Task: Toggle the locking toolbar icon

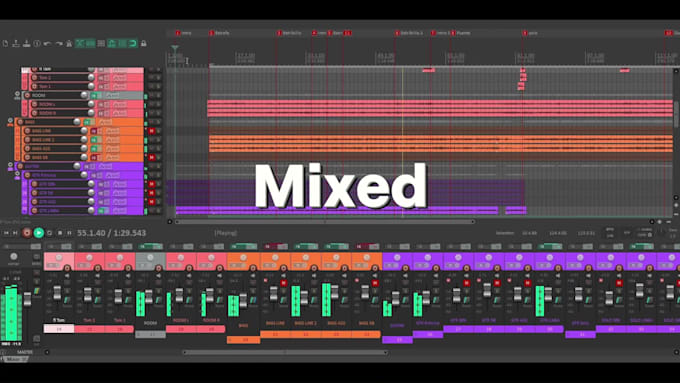Action: click(144, 43)
